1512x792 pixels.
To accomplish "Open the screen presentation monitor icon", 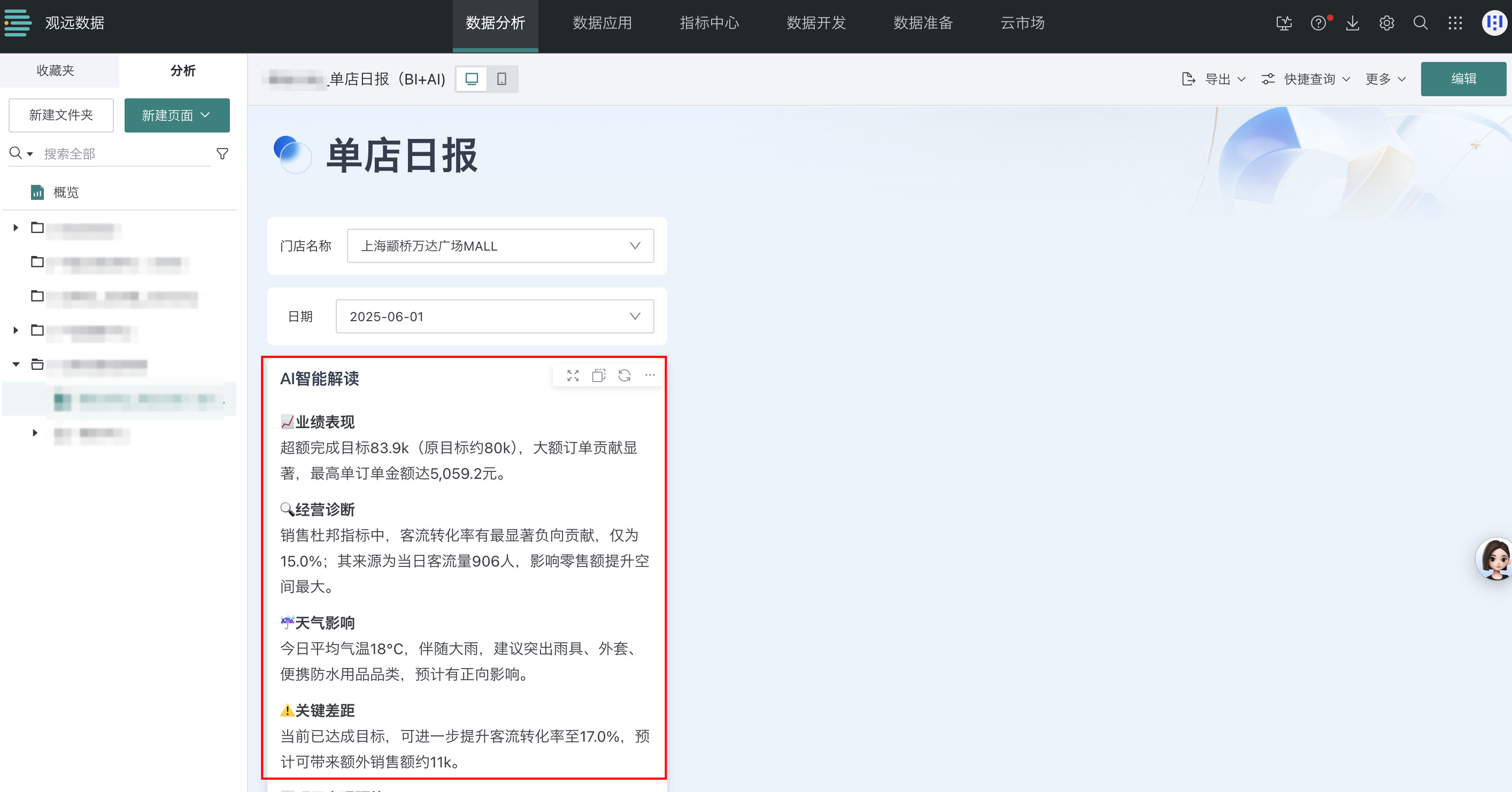I will tap(1284, 23).
